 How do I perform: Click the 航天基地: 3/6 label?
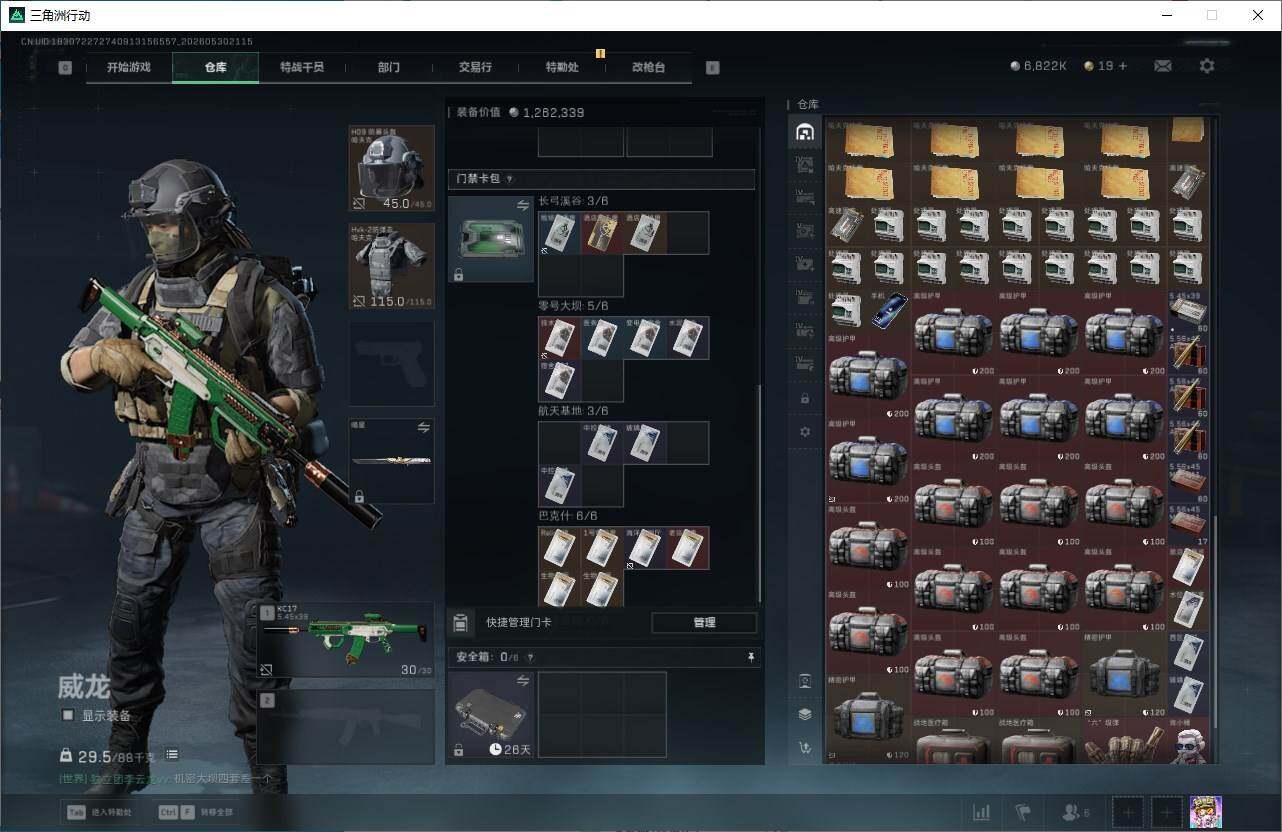pyautogui.click(x=573, y=411)
